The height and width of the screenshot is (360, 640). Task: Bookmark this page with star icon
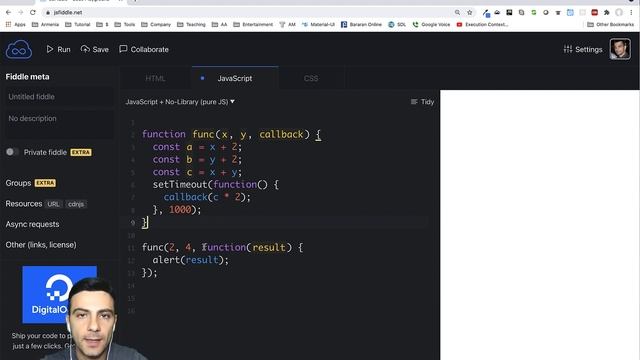pyautogui.click(x=470, y=13)
